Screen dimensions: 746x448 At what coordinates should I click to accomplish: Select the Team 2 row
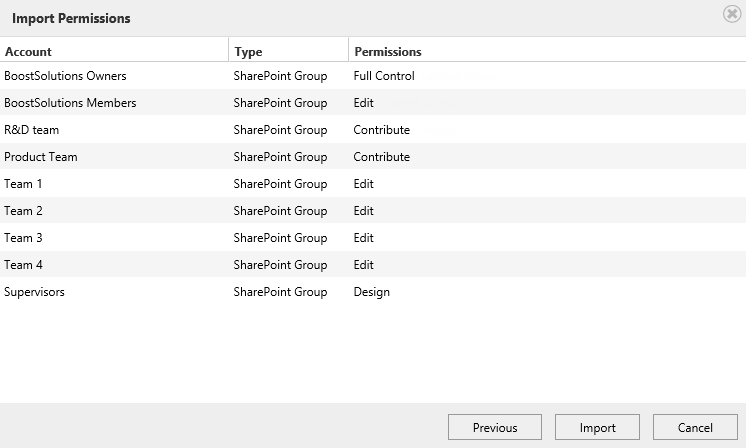click(373, 211)
